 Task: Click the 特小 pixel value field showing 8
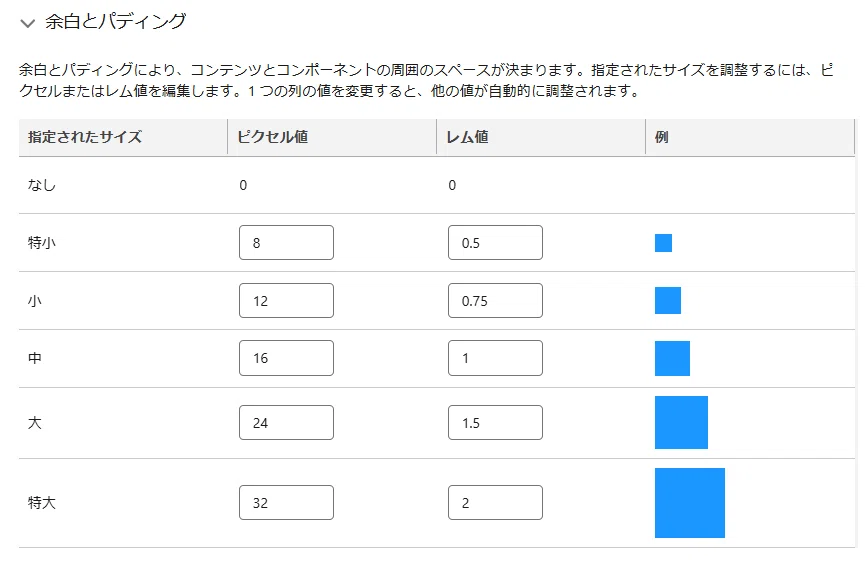(286, 243)
